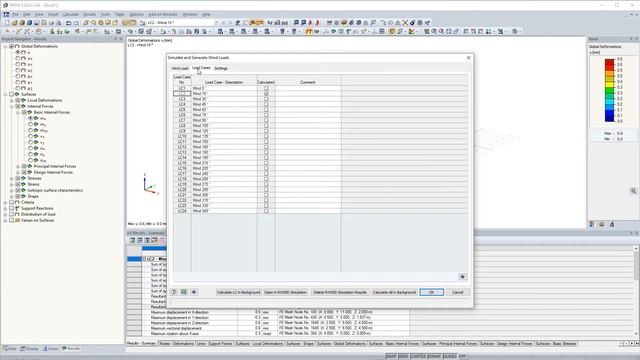640x360 pixels.
Task: Click first icon in Results table toolbar
Action: coord(132,240)
